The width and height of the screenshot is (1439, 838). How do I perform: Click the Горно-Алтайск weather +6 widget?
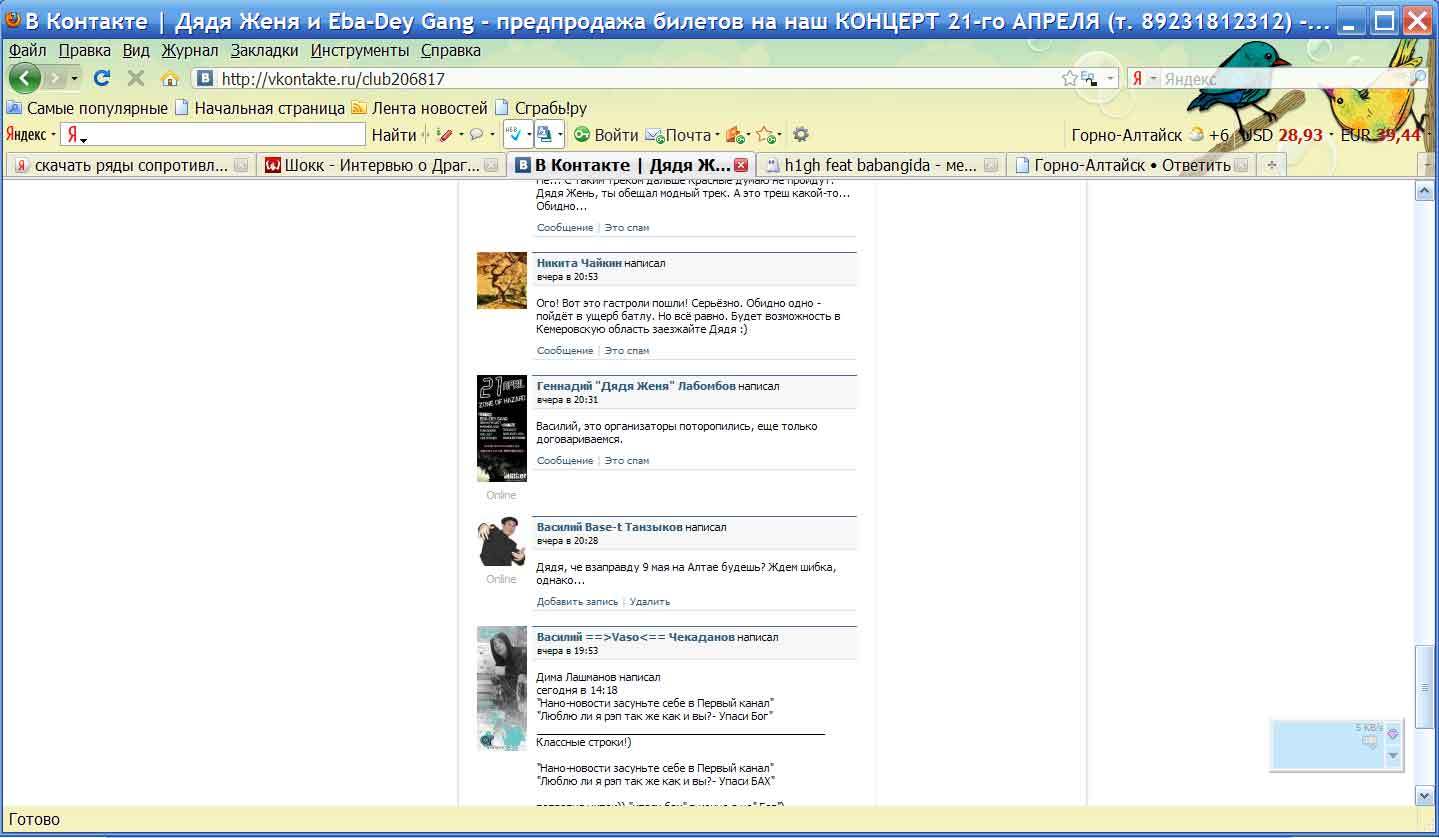(x=1150, y=135)
